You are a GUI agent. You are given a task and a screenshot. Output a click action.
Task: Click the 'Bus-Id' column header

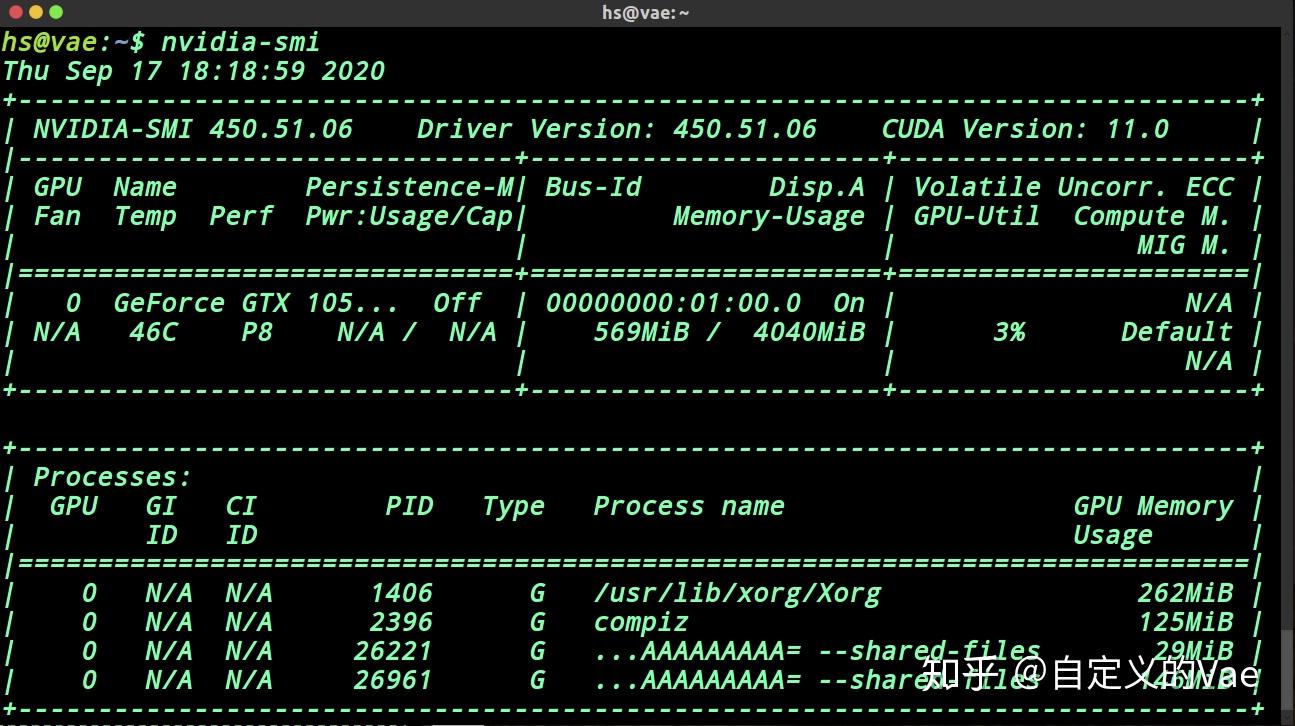tap(593, 187)
